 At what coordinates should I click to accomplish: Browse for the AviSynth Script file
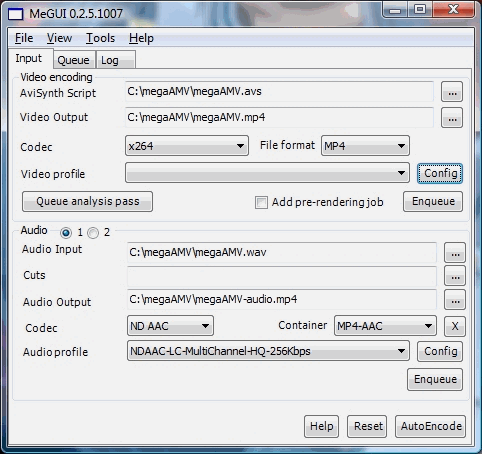[x=452, y=91]
